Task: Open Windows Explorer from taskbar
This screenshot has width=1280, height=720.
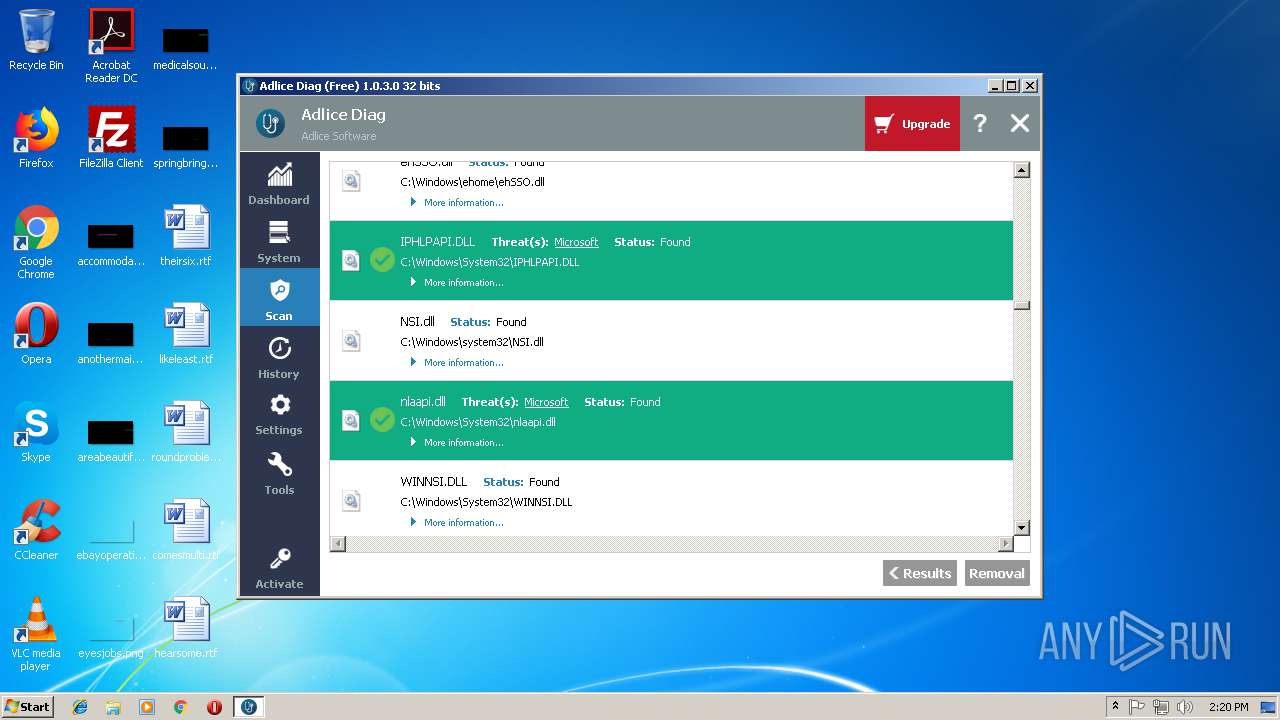Action: (113, 707)
